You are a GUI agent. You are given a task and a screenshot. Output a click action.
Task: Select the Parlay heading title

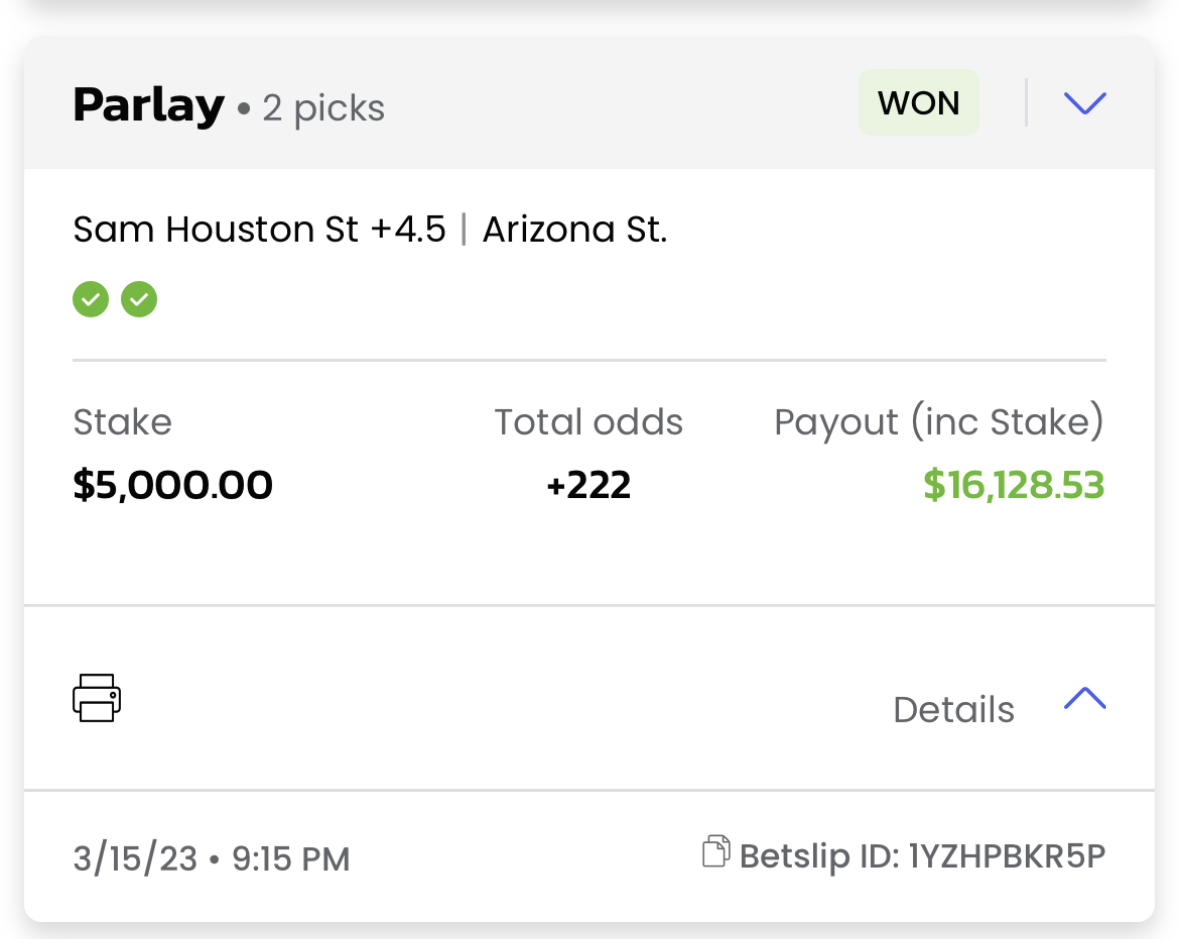point(149,105)
